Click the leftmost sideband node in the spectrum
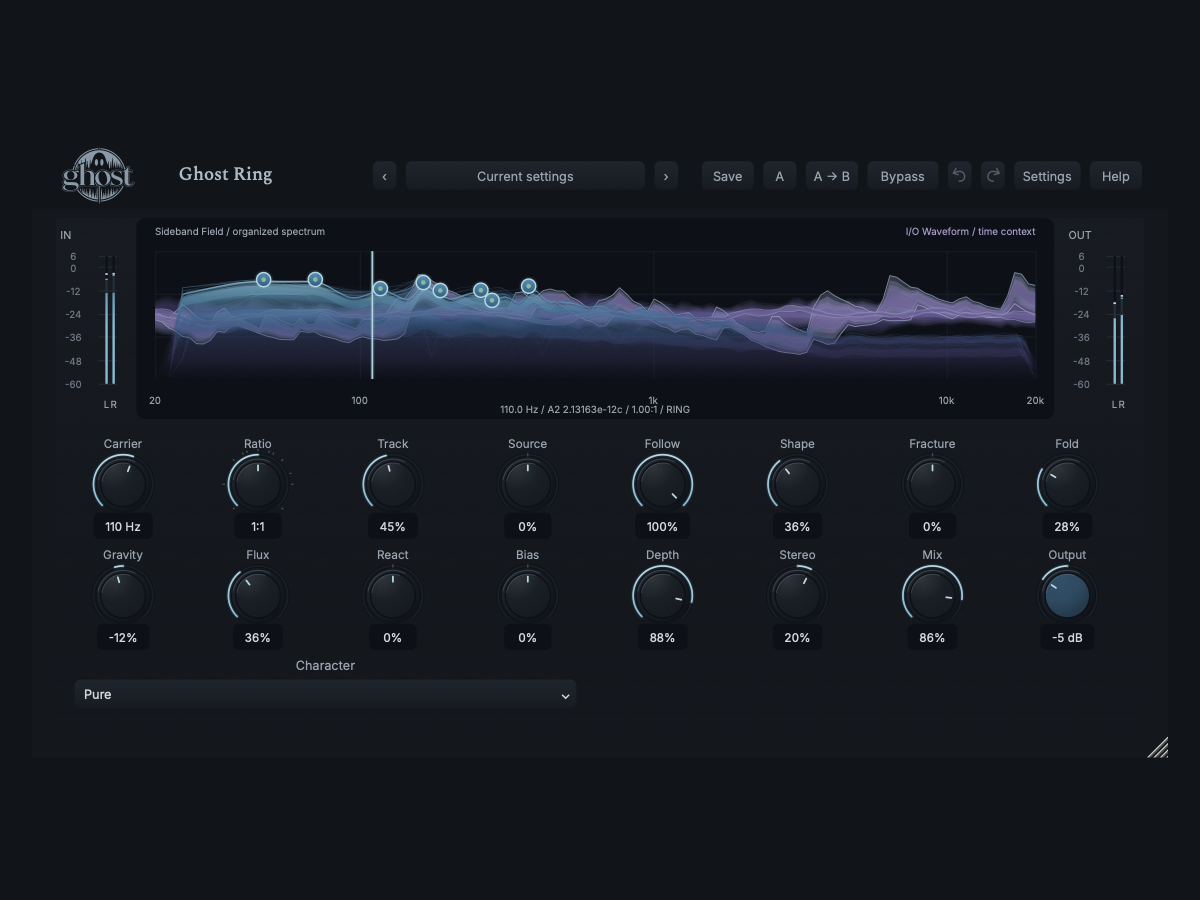This screenshot has height=900, width=1200. (x=263, y=280)
